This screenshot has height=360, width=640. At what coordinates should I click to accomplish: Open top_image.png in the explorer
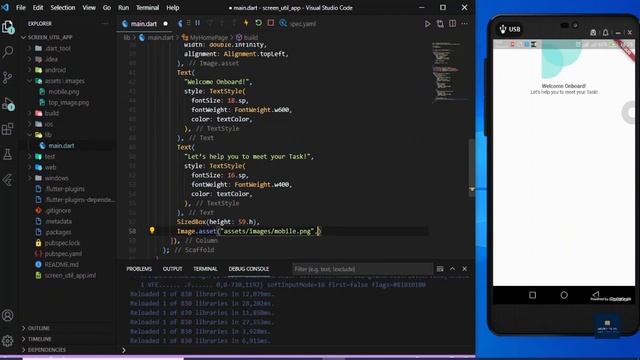coord(69,102)
